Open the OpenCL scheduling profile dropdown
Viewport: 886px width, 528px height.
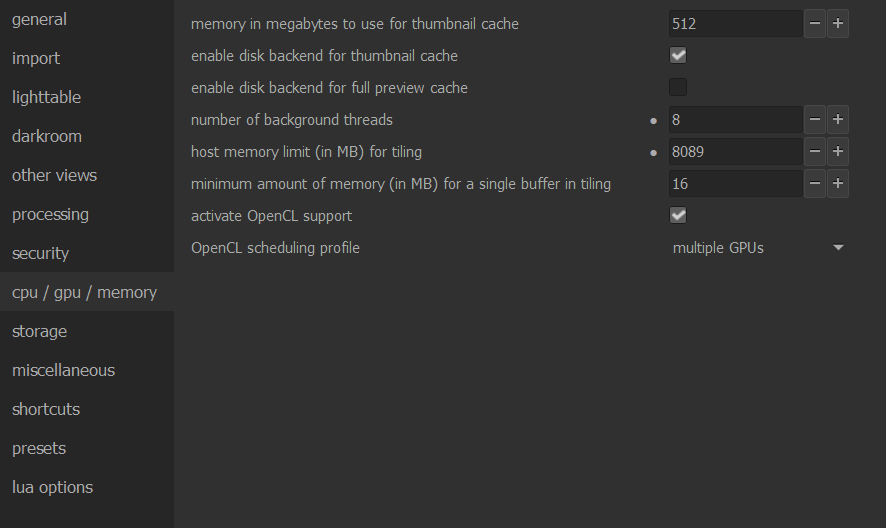click(x=758, y=248)
